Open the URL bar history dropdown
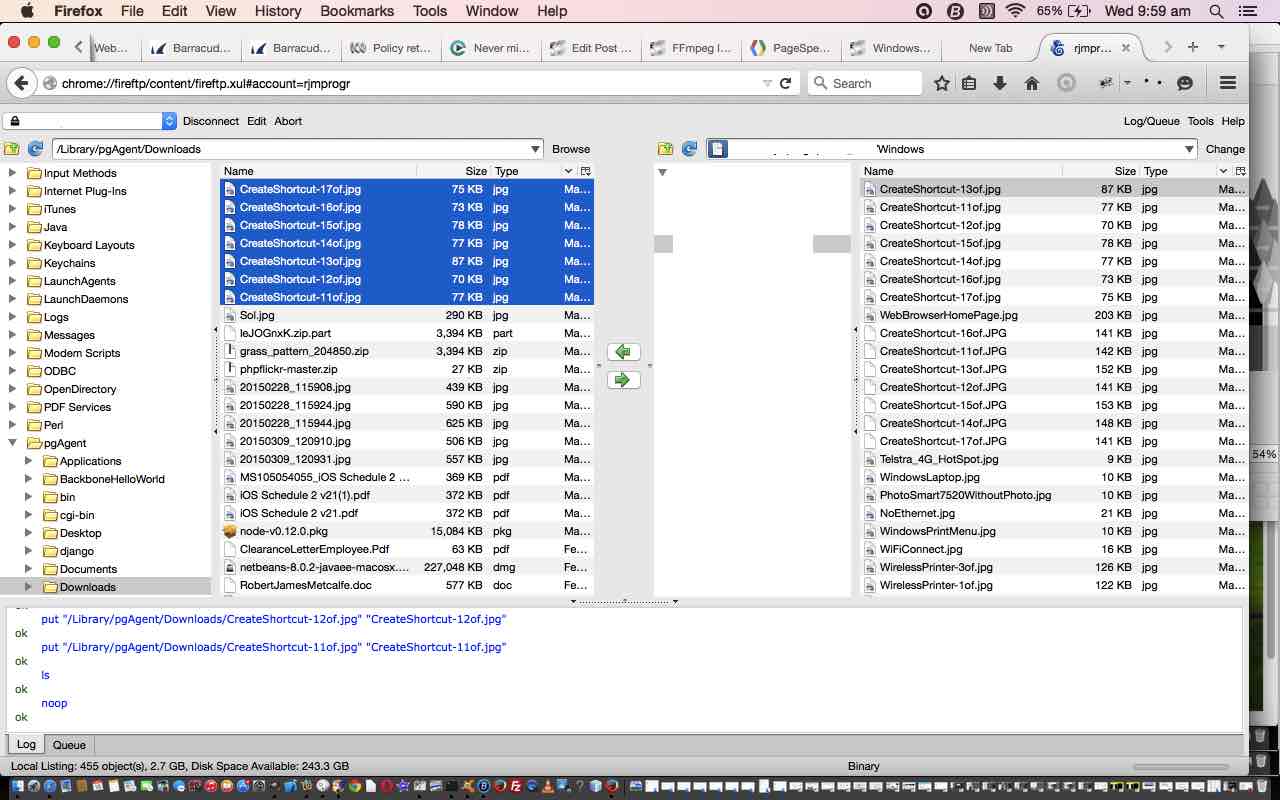 [x=767, y=83]
